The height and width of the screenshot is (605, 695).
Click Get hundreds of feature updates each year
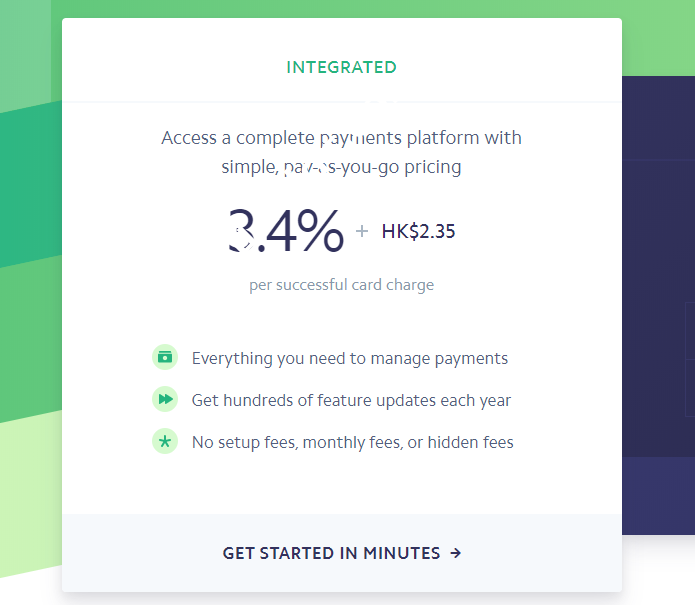click(x=351, y=400)
